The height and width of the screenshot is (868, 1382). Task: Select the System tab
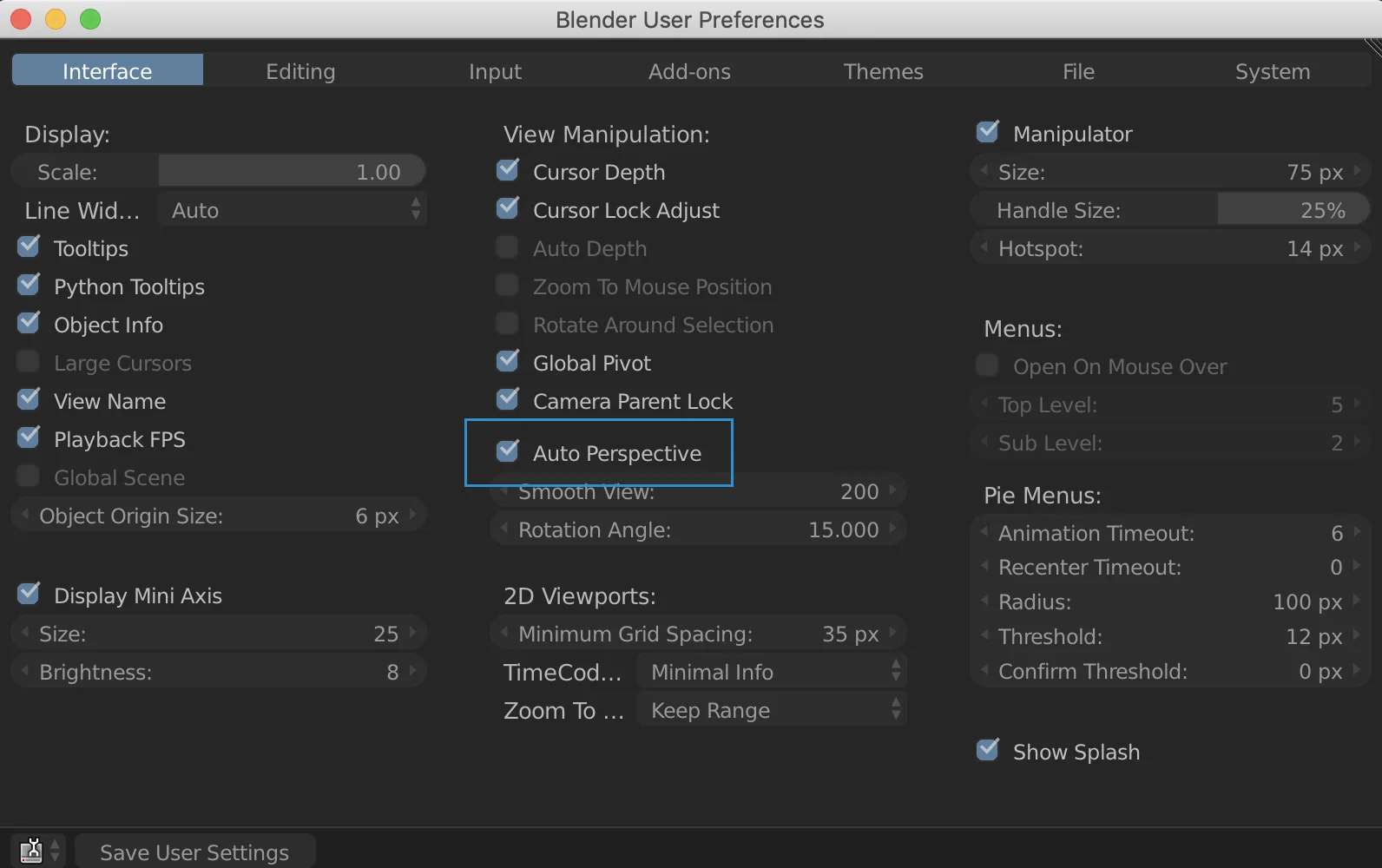[1273, 70]
